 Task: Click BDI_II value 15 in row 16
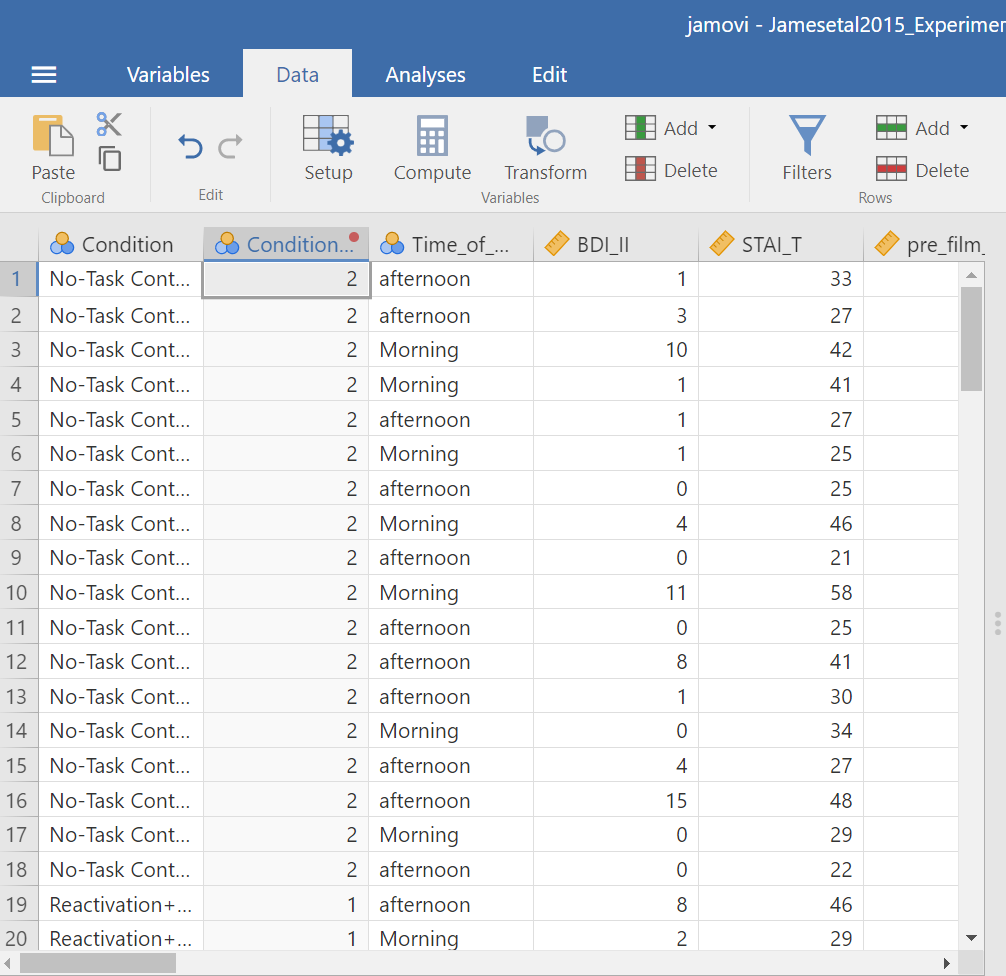pos(616,800)
